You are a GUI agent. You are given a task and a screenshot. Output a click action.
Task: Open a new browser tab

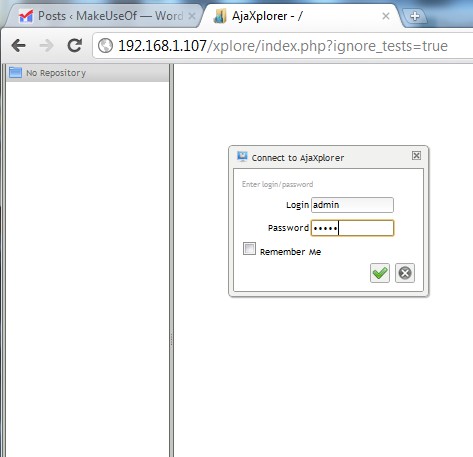coord(414,16)
